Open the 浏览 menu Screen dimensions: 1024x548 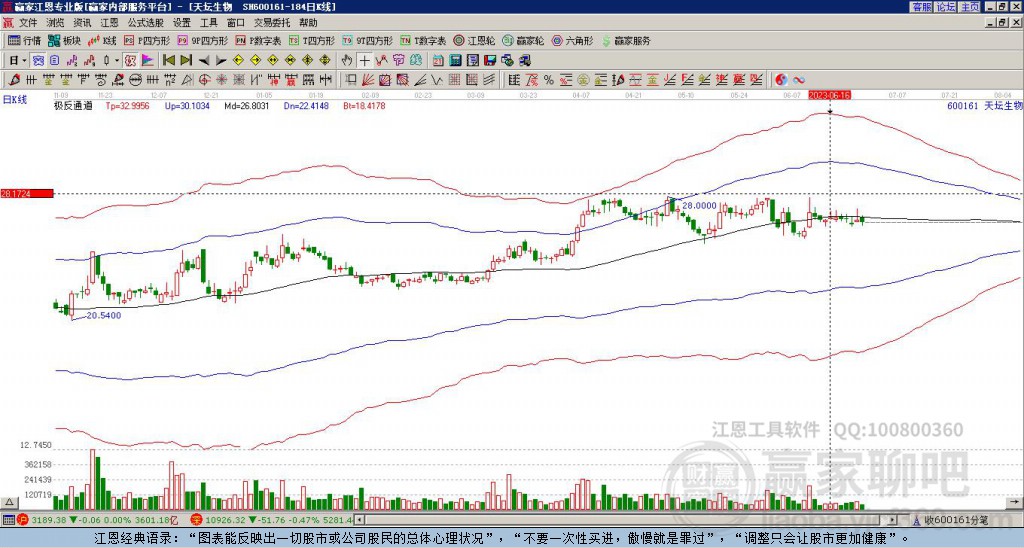click(x=56, y=23)
